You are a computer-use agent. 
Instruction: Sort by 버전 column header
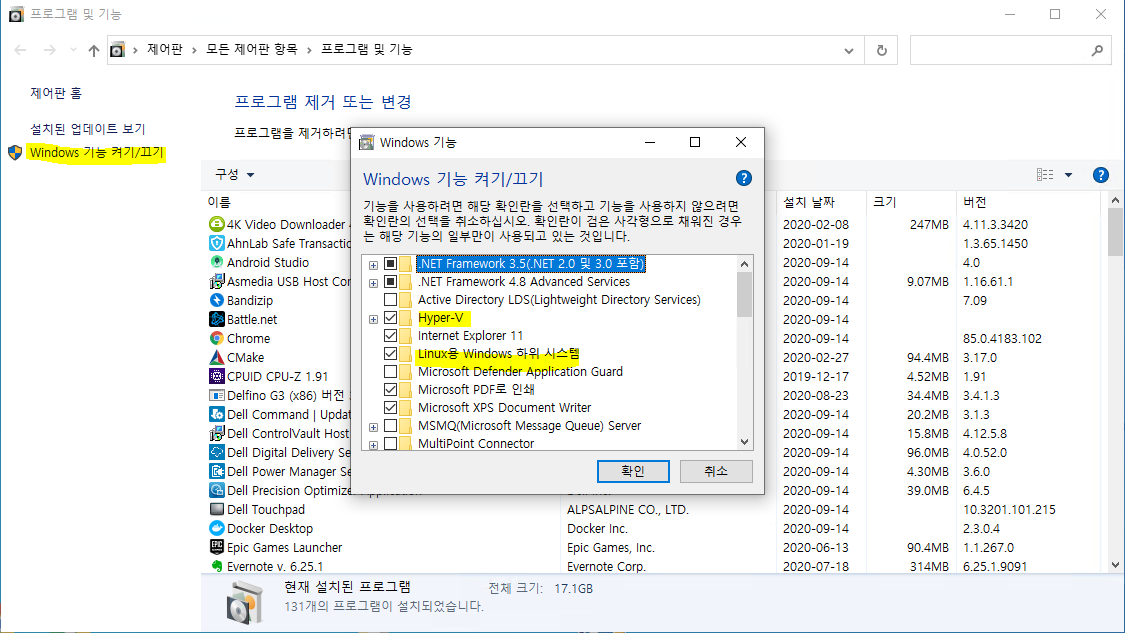(x=974, y=202)
